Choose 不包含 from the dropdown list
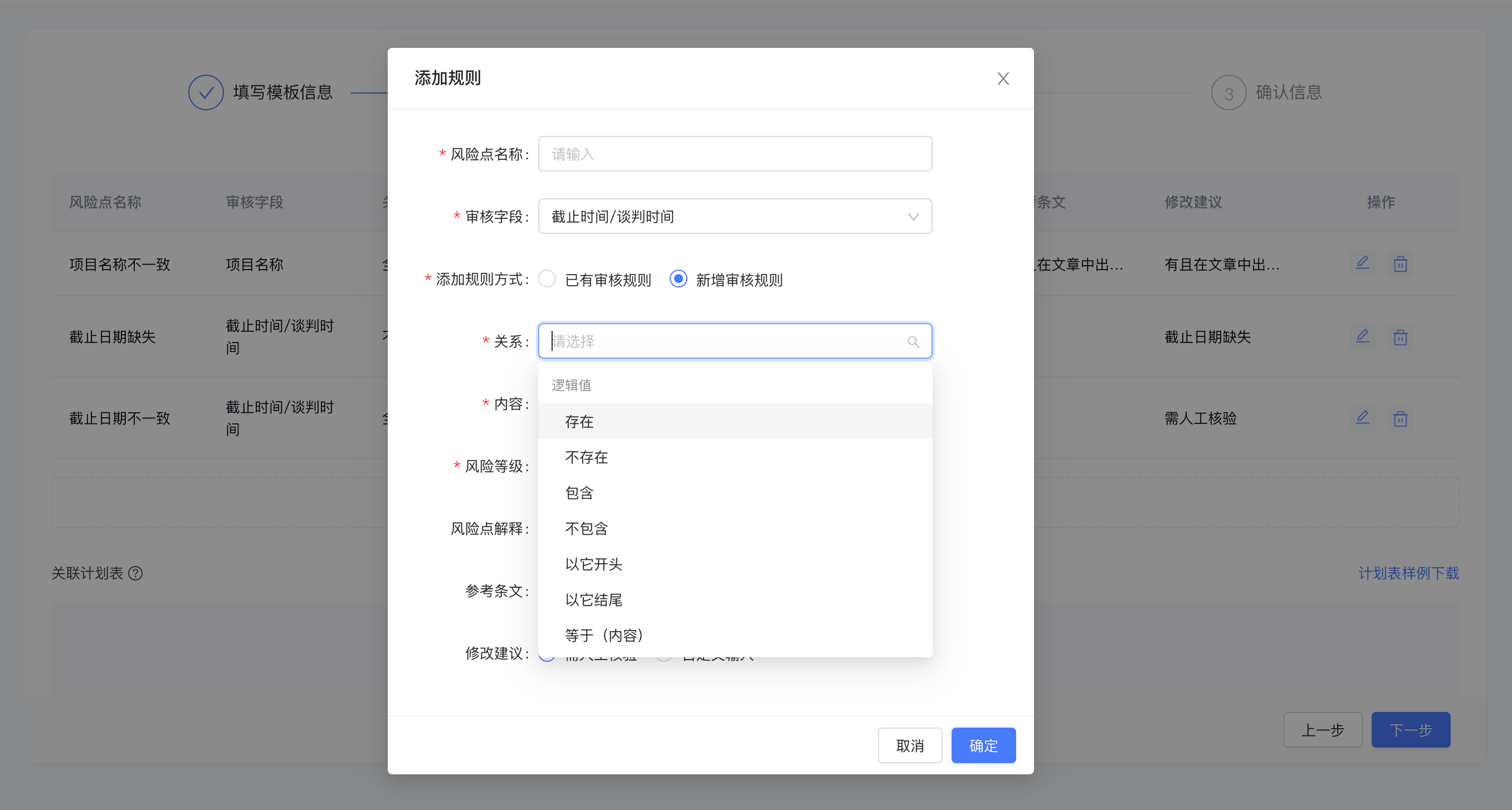Screen dimensions: 1512x810 [x=587, y=528]
